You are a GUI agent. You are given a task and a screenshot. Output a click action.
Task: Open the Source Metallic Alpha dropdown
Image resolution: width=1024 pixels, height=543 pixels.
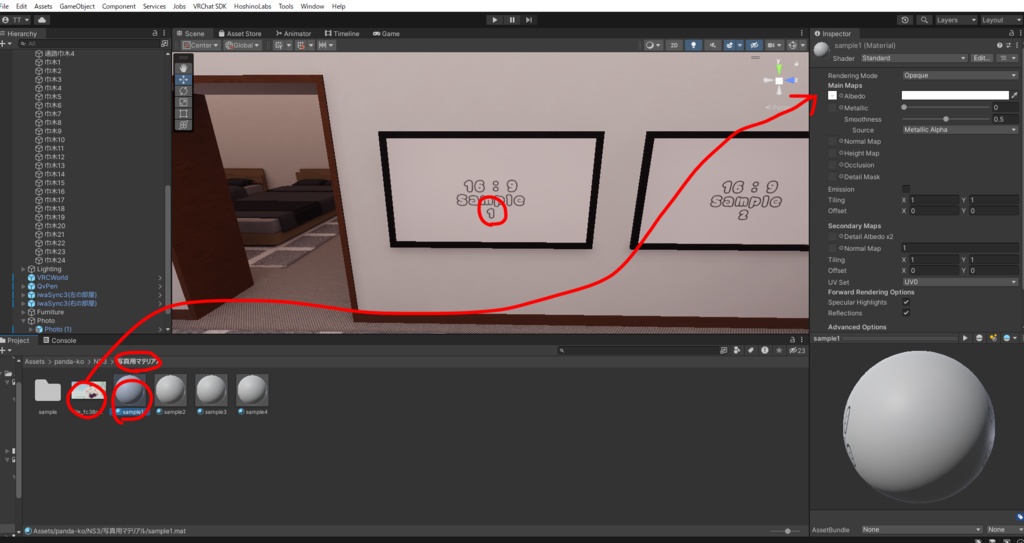click(960, 129)
